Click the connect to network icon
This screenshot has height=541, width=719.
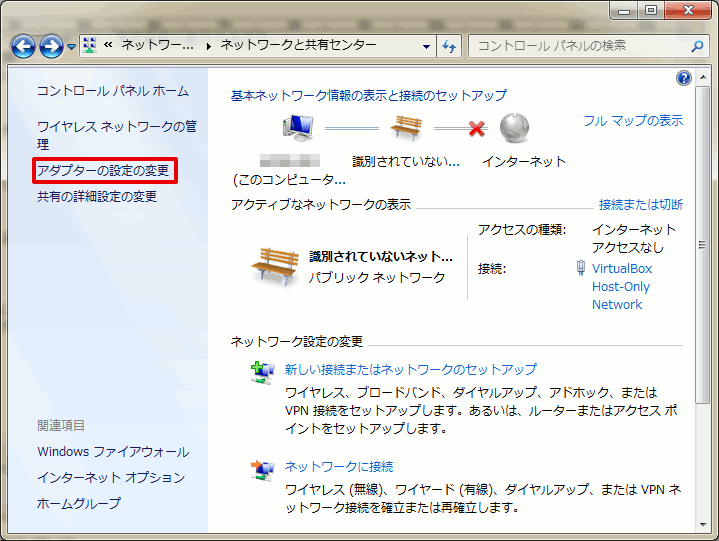[262, 469]
